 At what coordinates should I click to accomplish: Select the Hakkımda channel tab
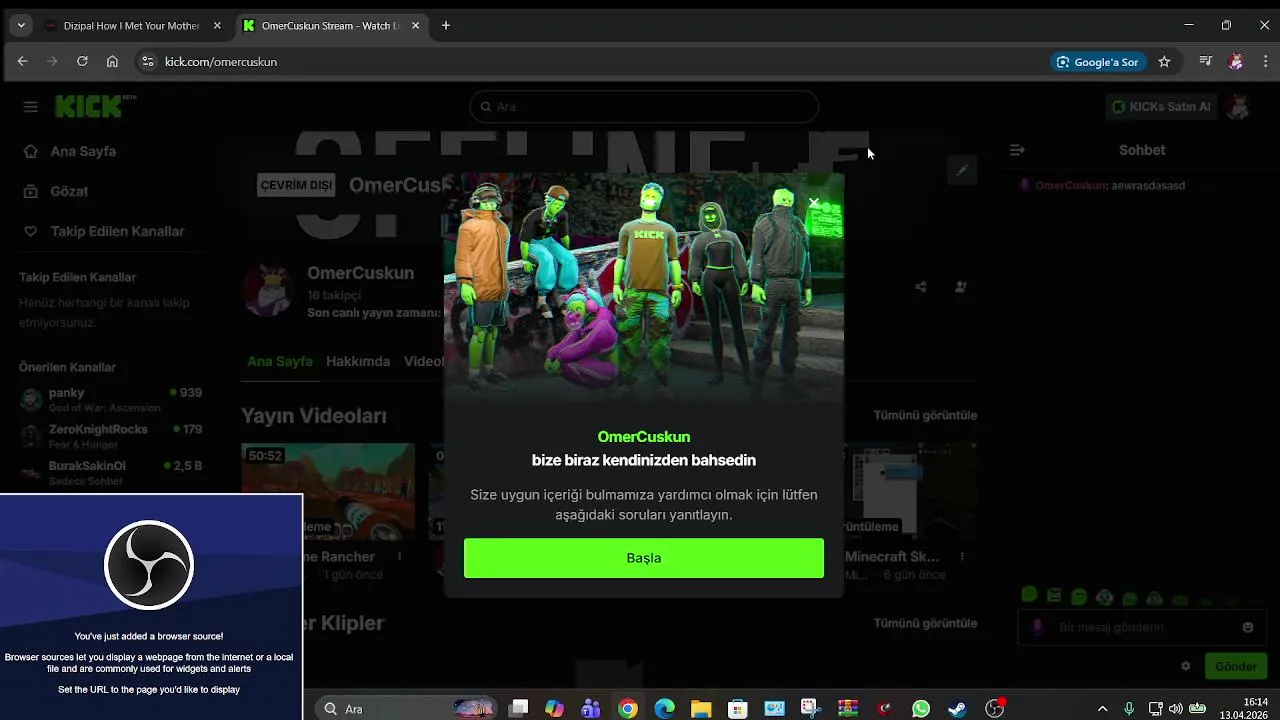tap(358, 361)
